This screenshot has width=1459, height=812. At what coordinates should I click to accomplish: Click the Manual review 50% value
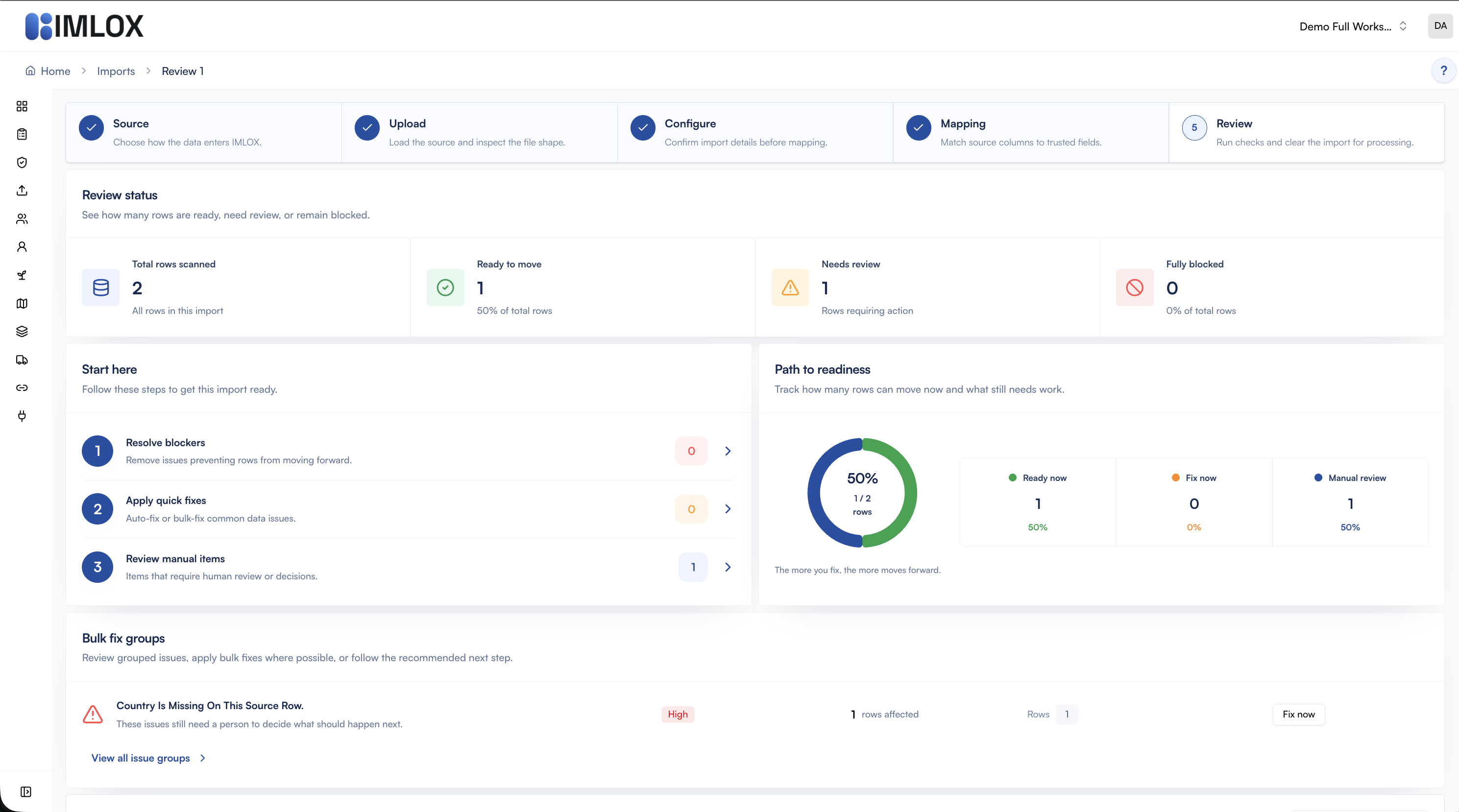1350,527
